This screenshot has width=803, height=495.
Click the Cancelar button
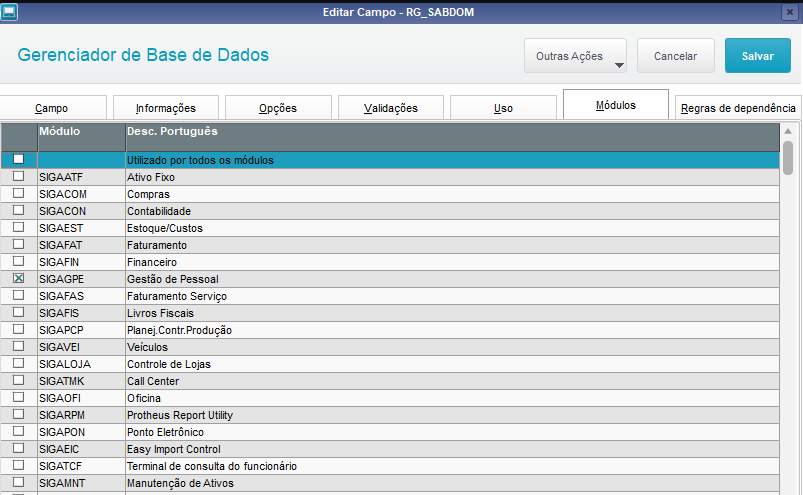click(x=675, y=56)
